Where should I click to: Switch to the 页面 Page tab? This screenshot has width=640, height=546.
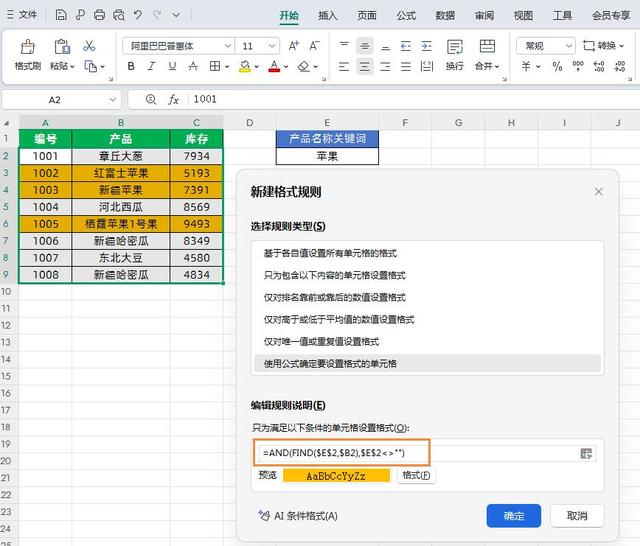(x=367, y=16)
